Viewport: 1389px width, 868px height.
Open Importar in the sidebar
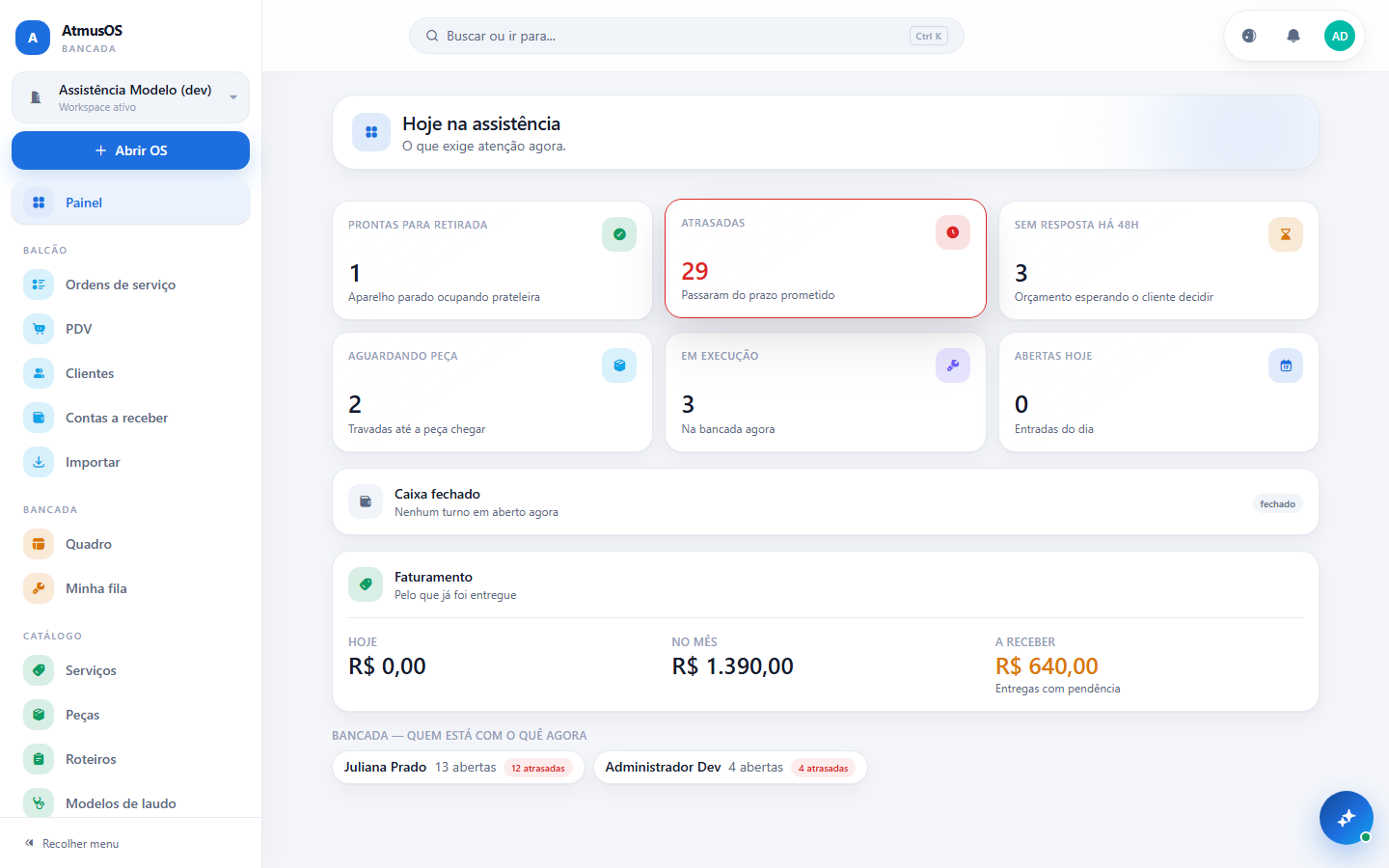[x=130, y=462]
